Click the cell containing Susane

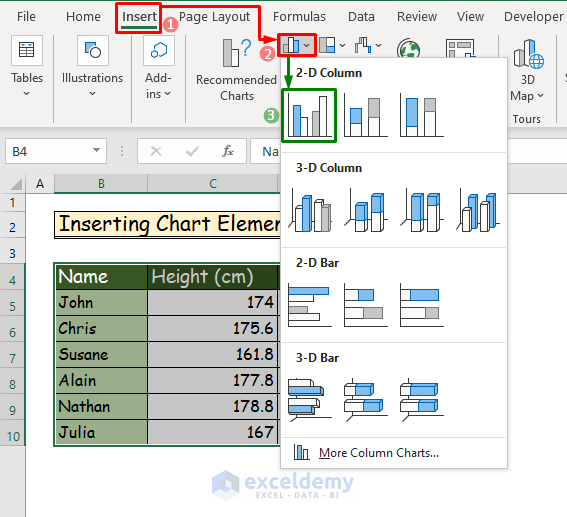click(102, 355)
